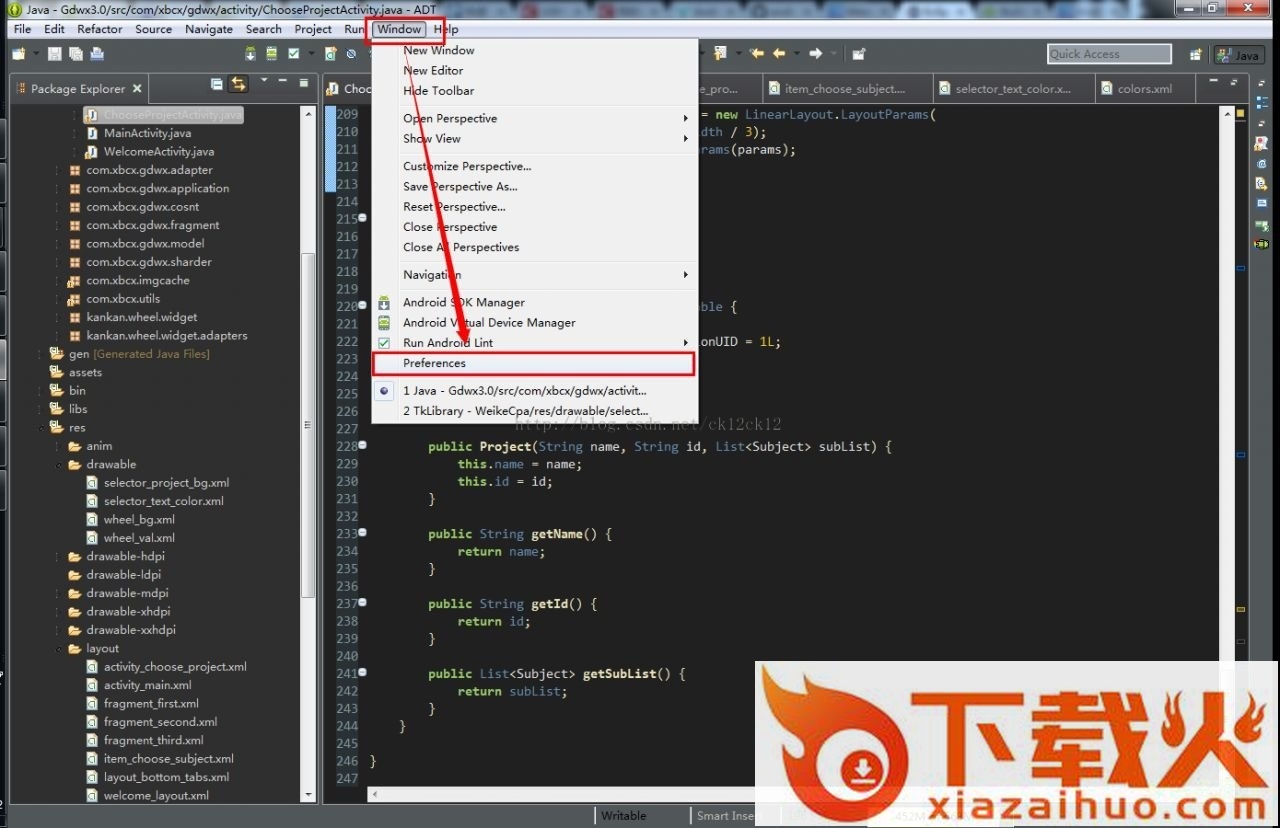The height and width of the screenshot is (828, 1280).
Task: Select Hide Toolbar menu entry
Action: pos(533,90)
